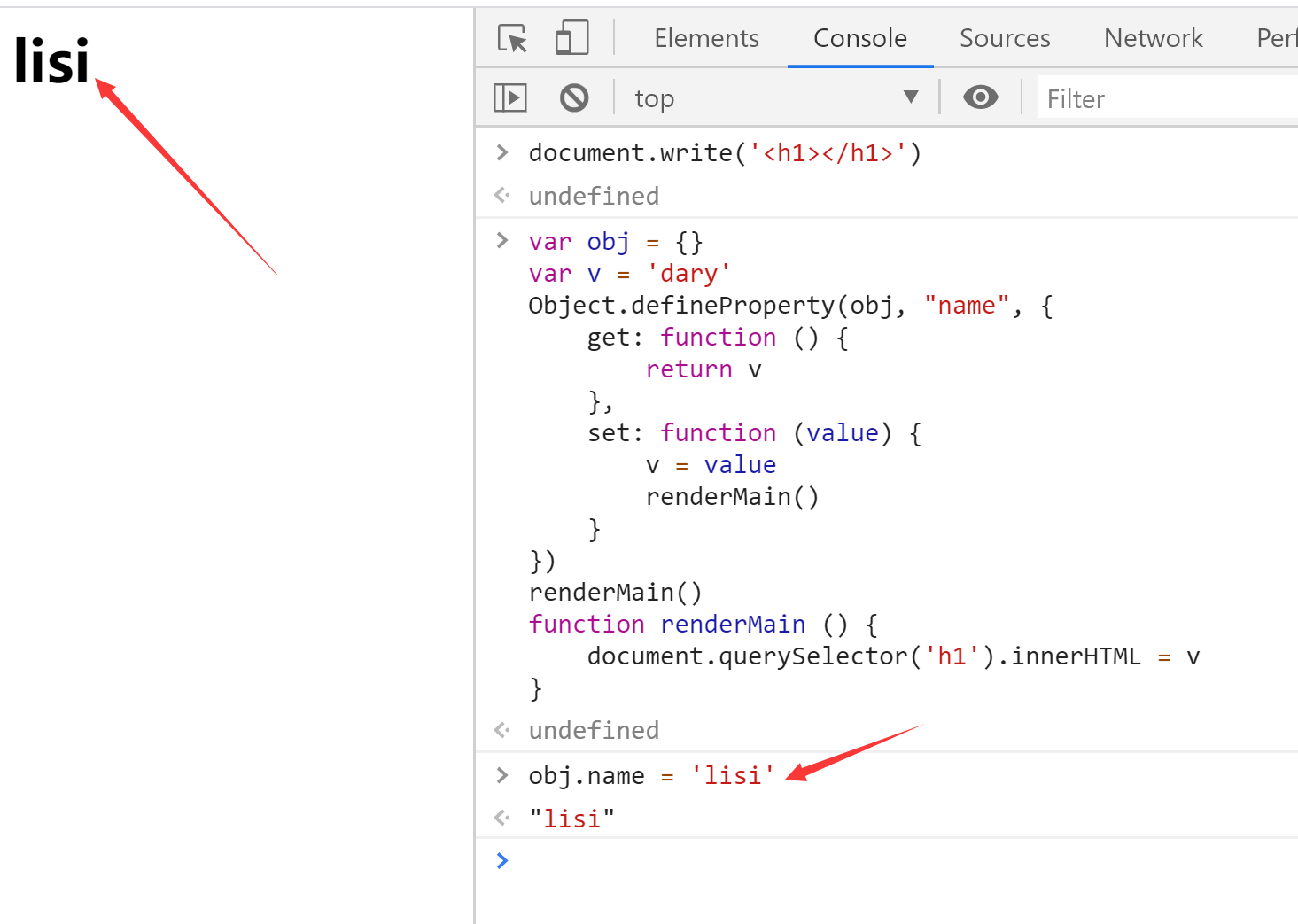Go to the Network tab
The height and width of the screenshot is (924, 1298).
[x=1153, y=38]
